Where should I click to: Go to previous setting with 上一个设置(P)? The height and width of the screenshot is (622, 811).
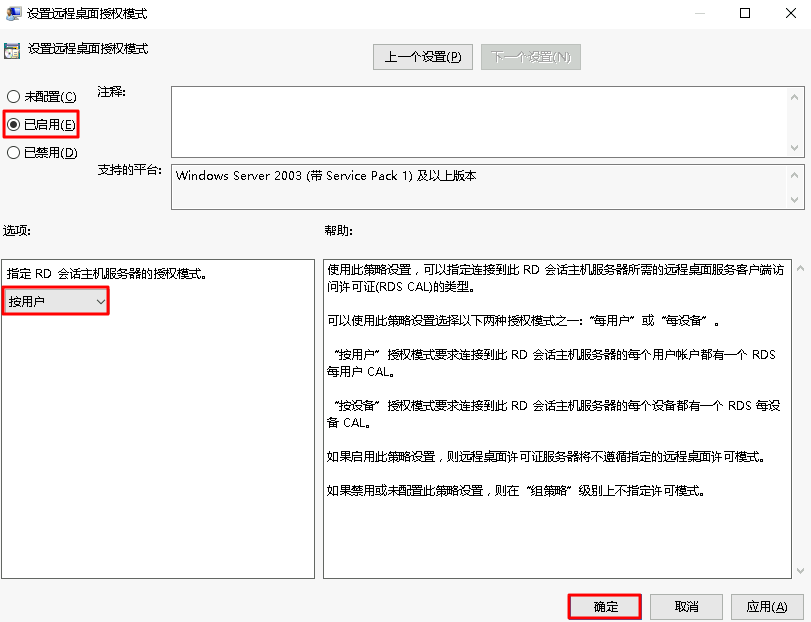pos(422,57)
